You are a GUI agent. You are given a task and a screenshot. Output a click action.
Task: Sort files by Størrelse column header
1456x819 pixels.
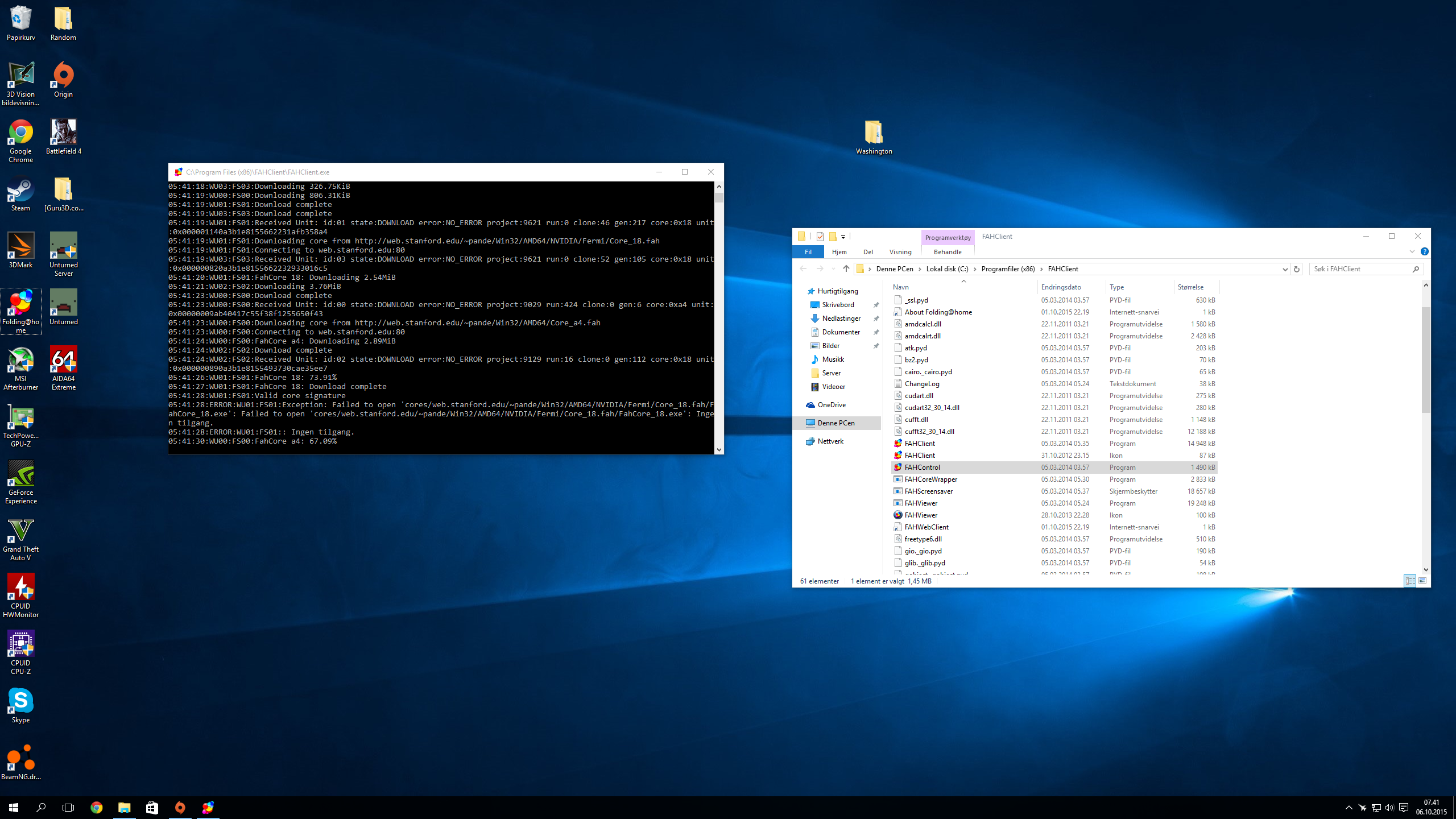tap(1196, 287)
